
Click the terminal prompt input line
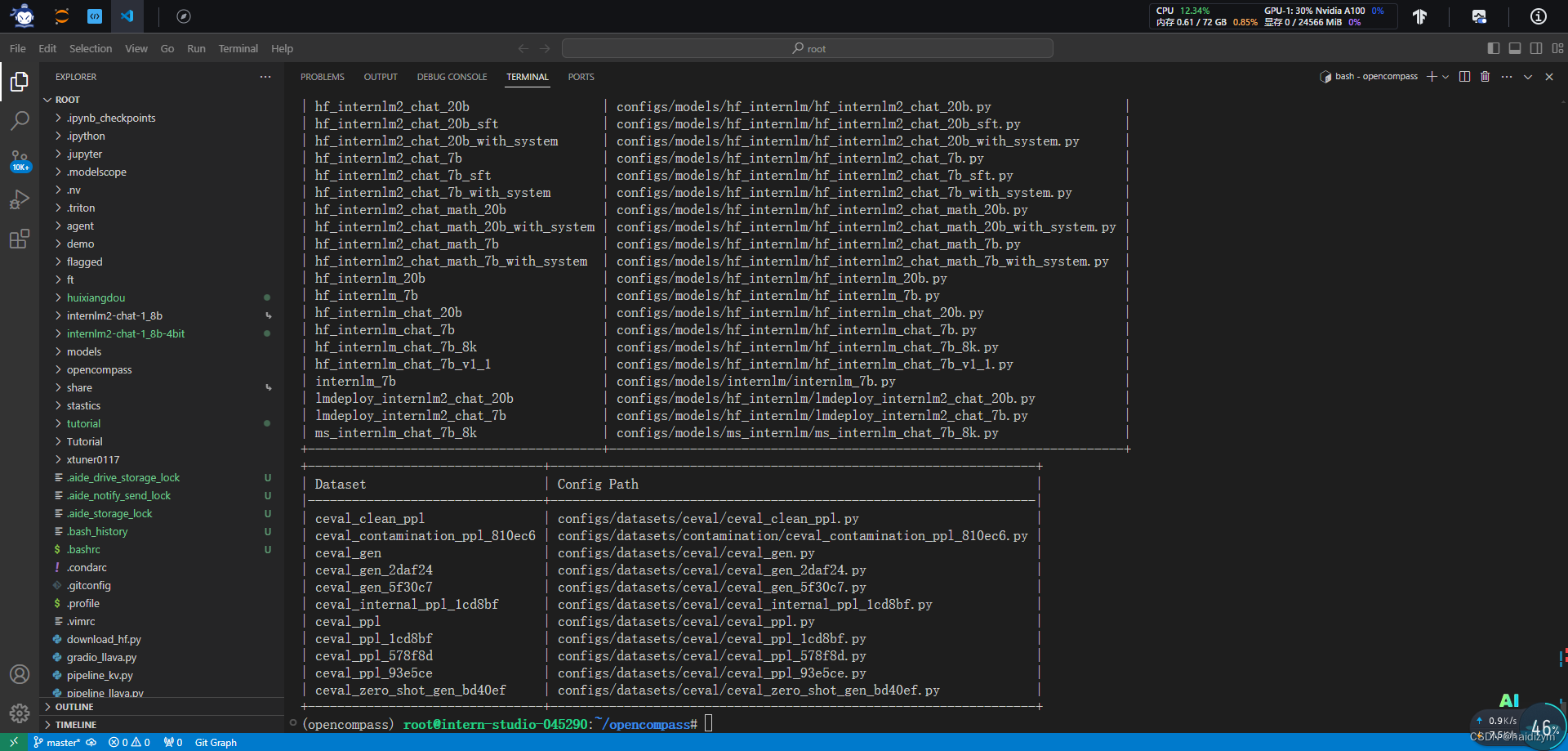click(709, 724)
